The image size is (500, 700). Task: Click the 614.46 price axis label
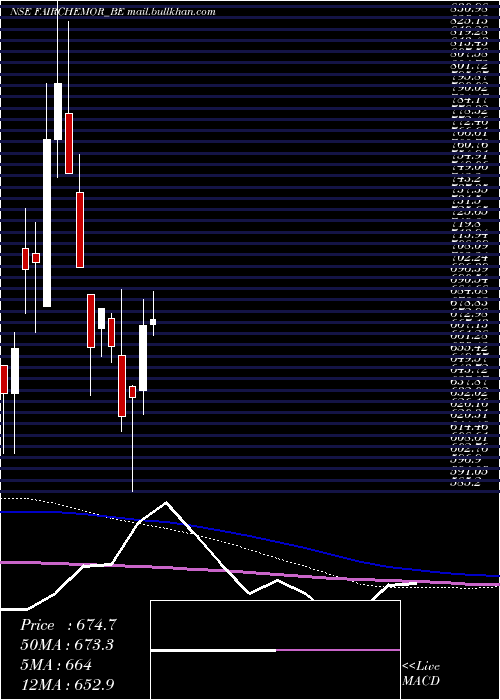(x=469, y=427)
